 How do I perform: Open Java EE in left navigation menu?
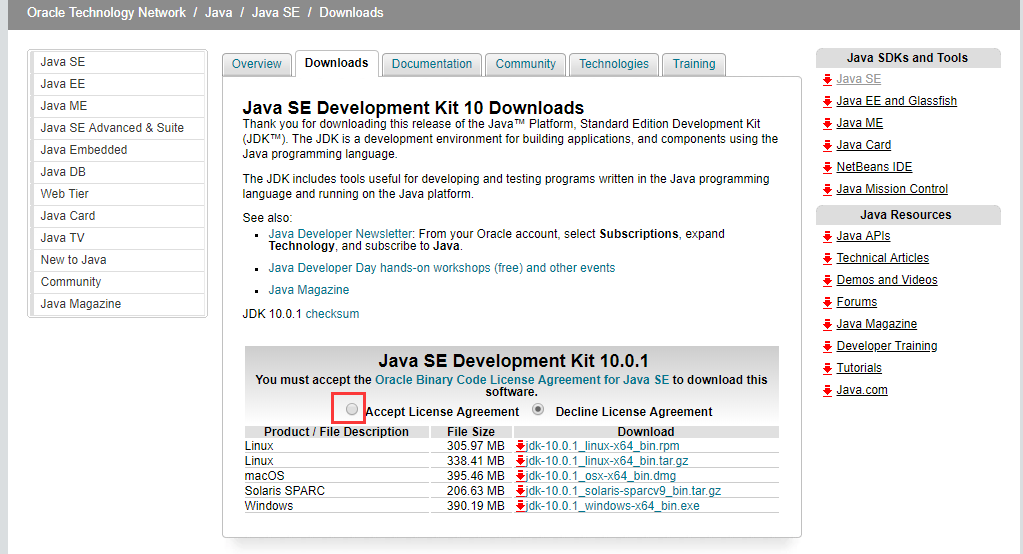coord(118,84)
